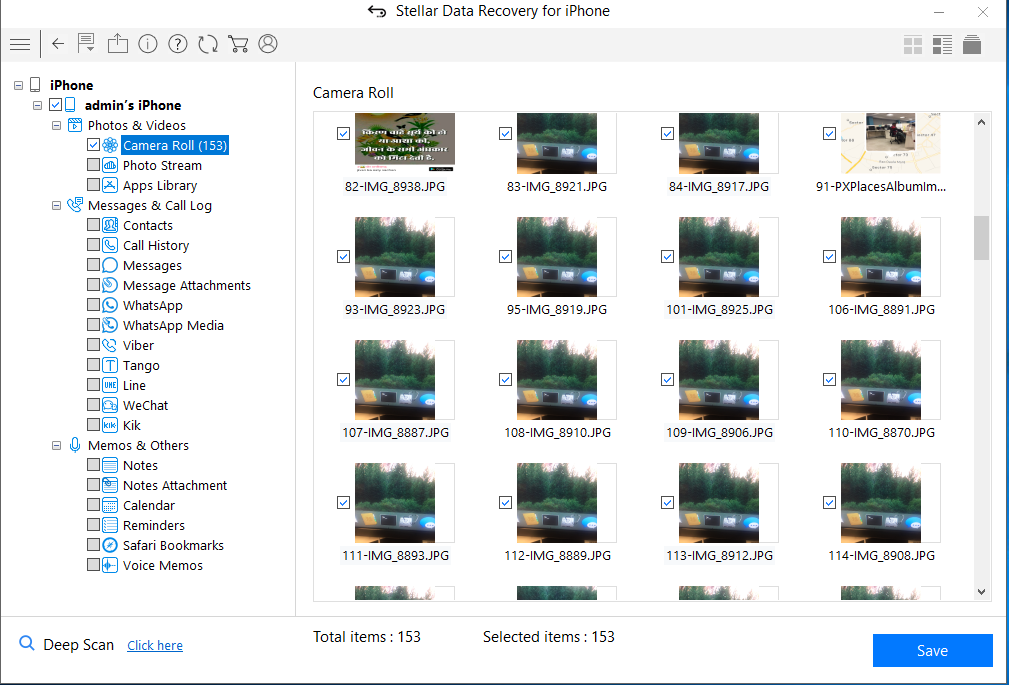Select Photo Stream in the sidebar
1009x685 pixels.
tap(161, 165)
